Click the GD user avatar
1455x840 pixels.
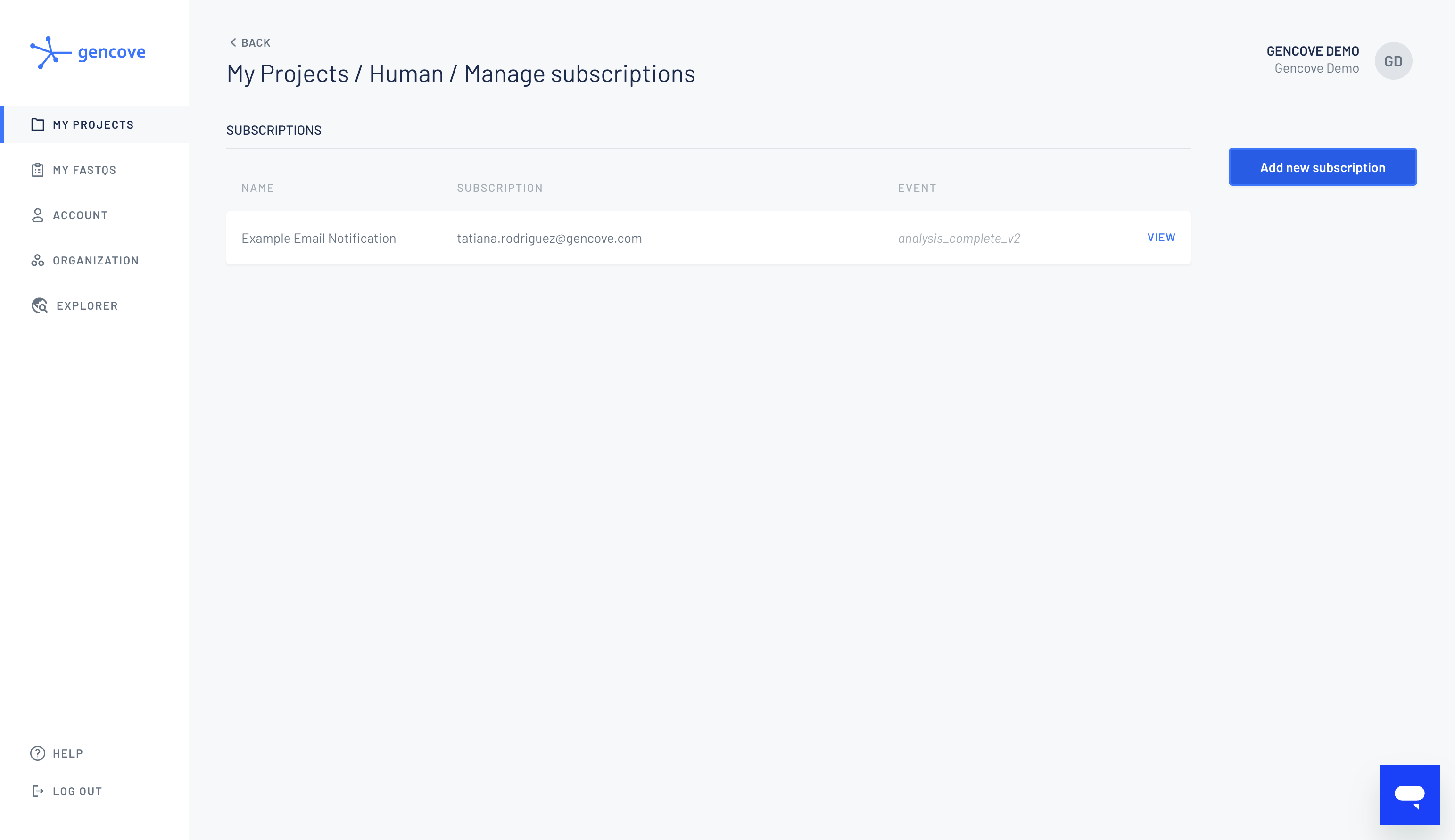(1393, 61)
